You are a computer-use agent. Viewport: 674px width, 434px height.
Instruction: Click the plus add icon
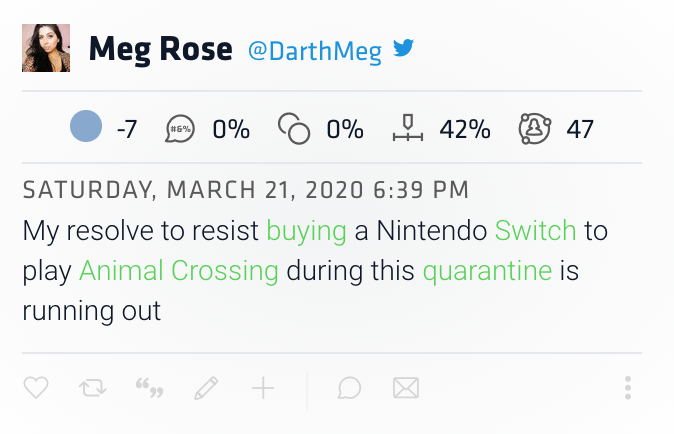point(263,388)
